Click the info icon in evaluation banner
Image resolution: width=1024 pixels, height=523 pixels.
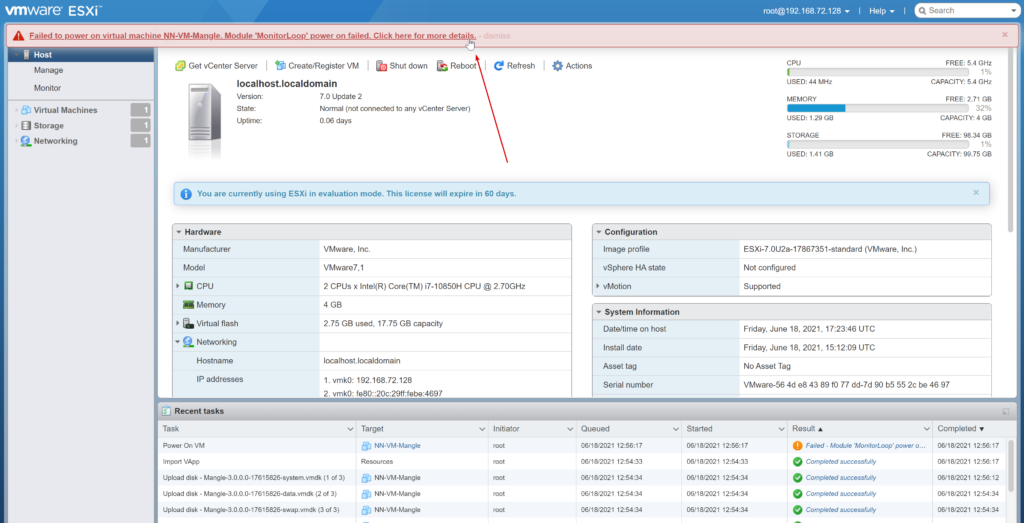186,194
